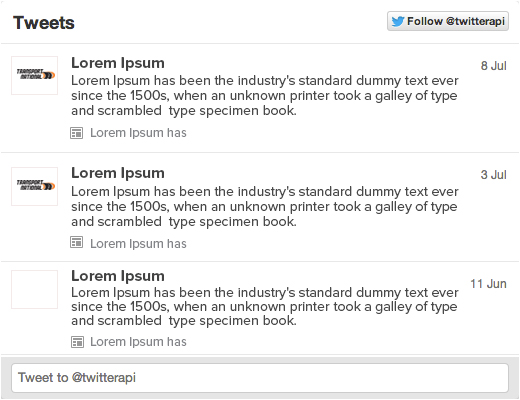Click the Follow @twitterapi button
Image resolution: width=520 pixels, height=400 pixels.
[x=448, y=21]
